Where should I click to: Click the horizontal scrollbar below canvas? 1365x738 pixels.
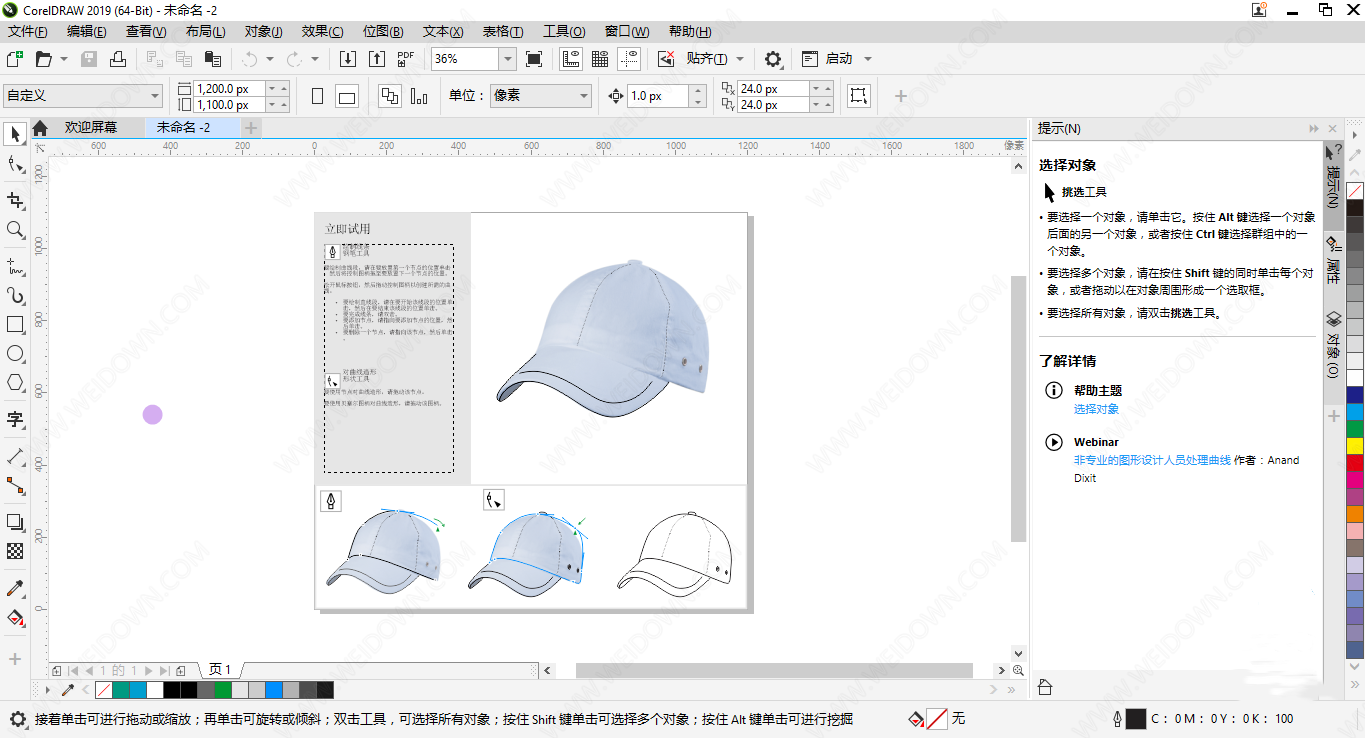tap(774, 670)
